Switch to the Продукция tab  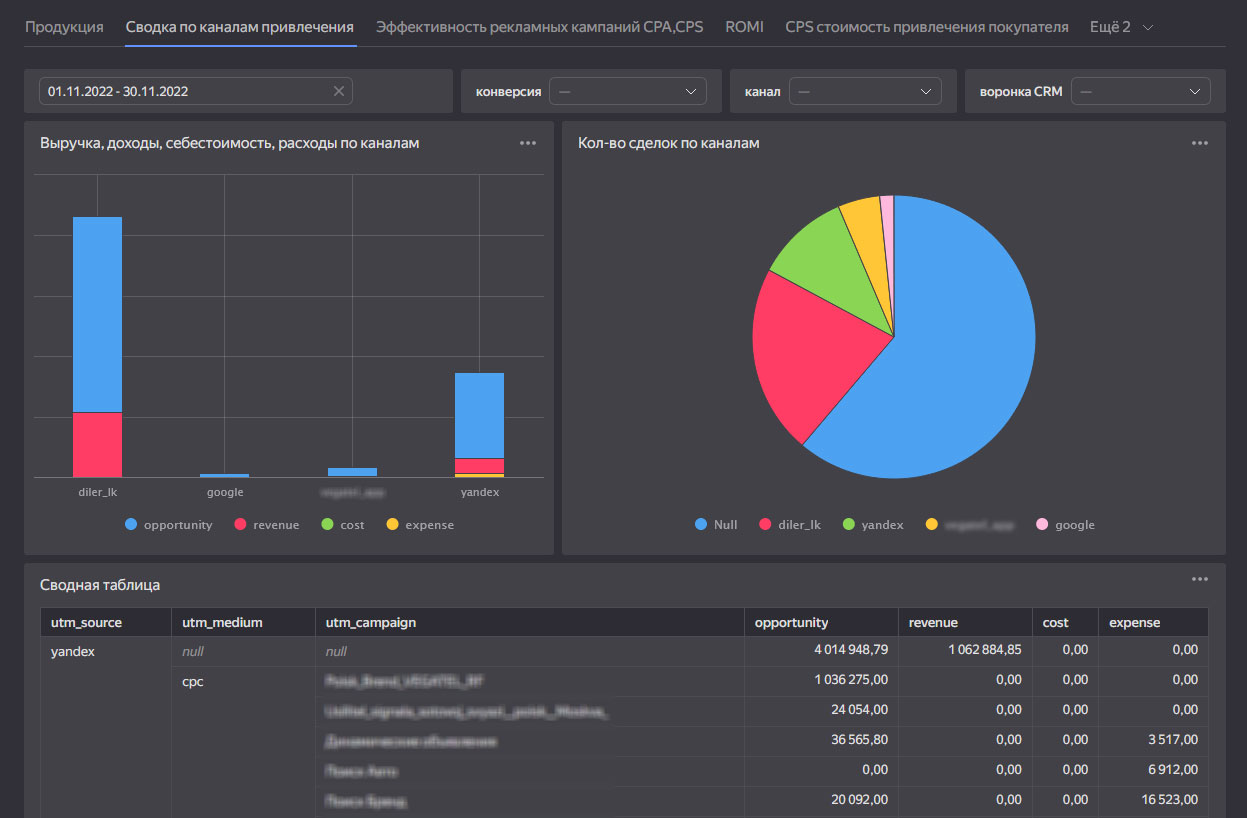(x=64, y=27)
